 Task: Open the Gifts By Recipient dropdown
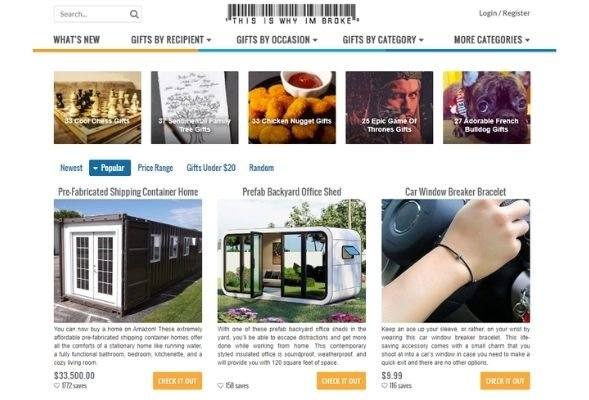[171, 40]
